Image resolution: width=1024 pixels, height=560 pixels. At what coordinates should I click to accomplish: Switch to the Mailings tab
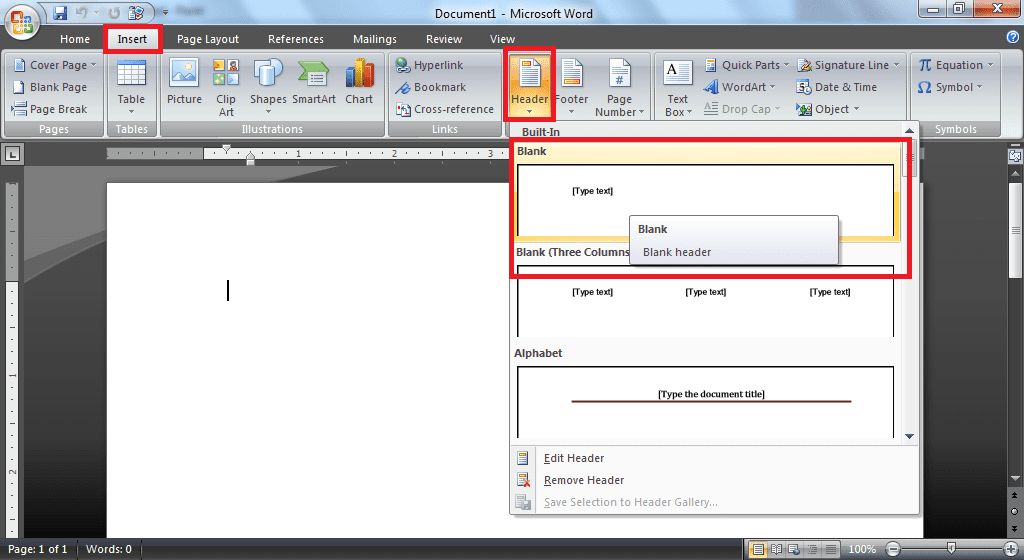(x=375, y=39)
